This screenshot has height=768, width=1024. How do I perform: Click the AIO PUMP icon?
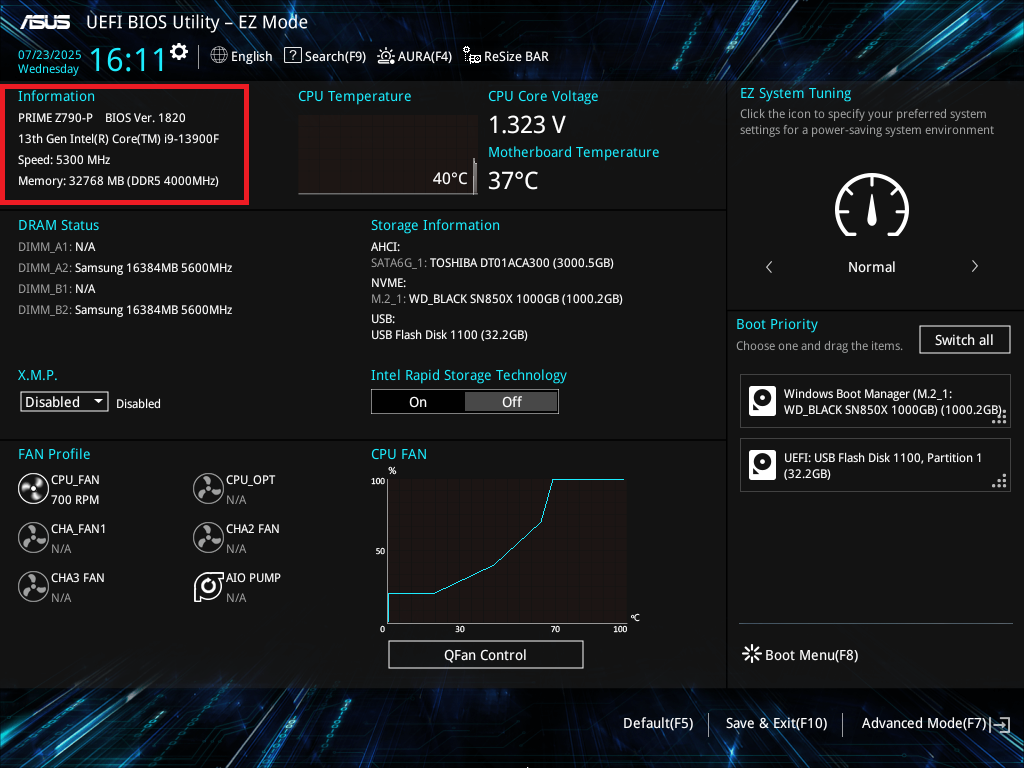[208, 586]
